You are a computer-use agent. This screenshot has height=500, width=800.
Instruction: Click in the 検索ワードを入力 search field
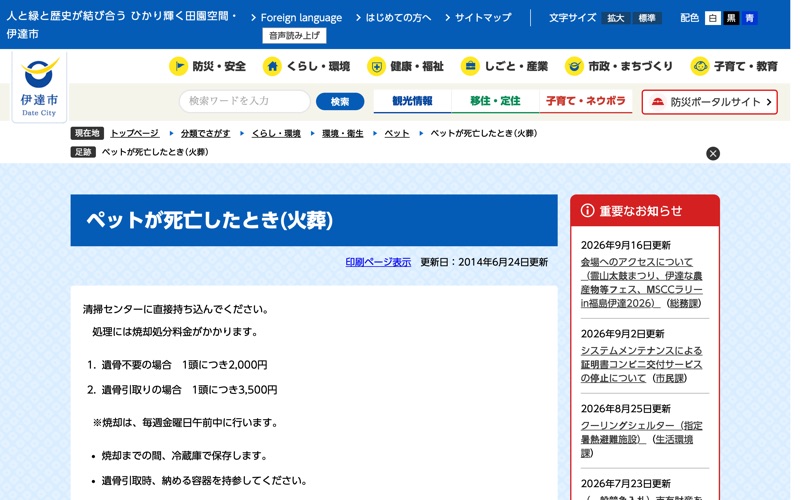[244, 101]
